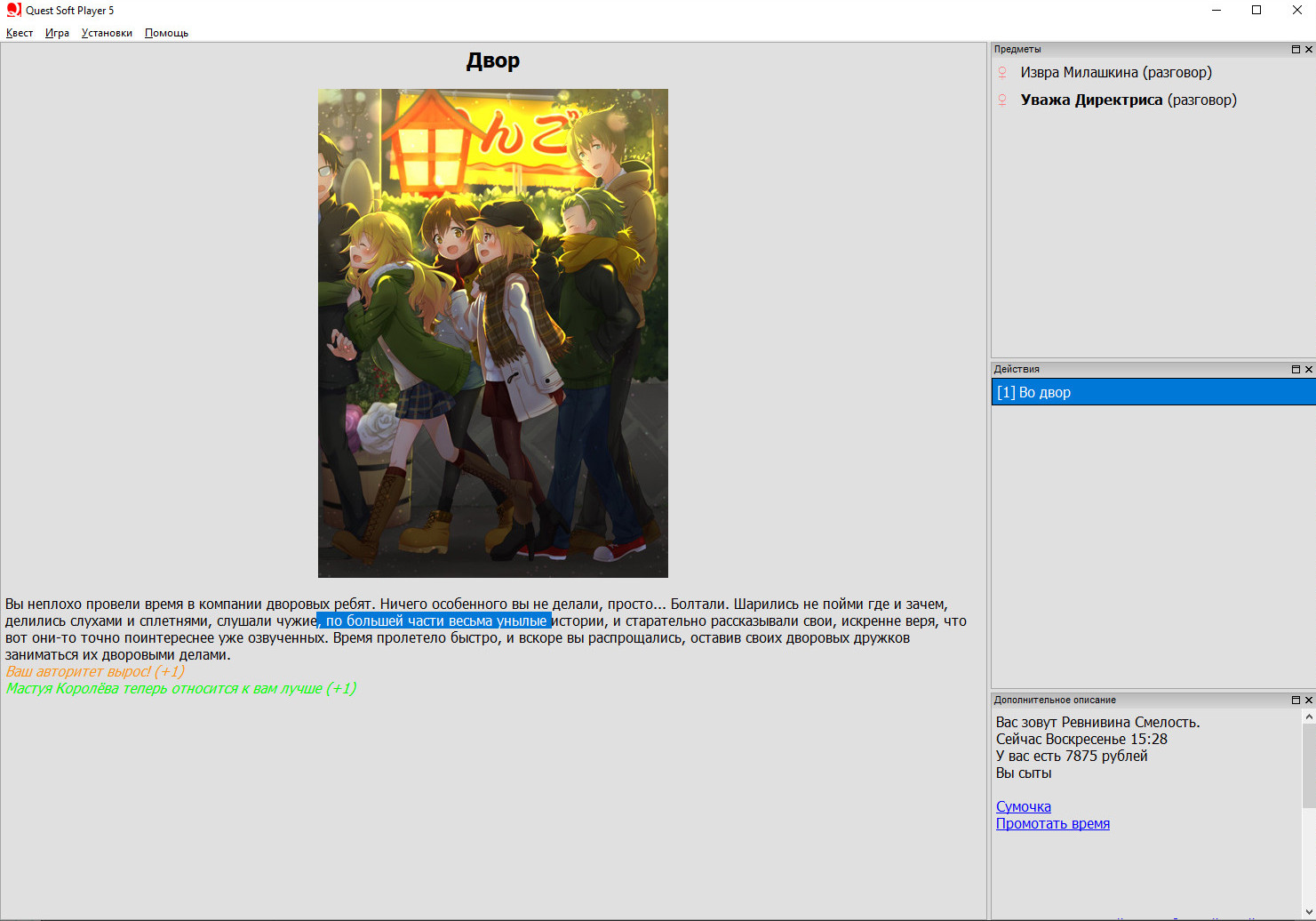Image resolution: width=1316 pixels, height=921 pixels.
Task: Open the Квест menu
Action: click(20, 33)
